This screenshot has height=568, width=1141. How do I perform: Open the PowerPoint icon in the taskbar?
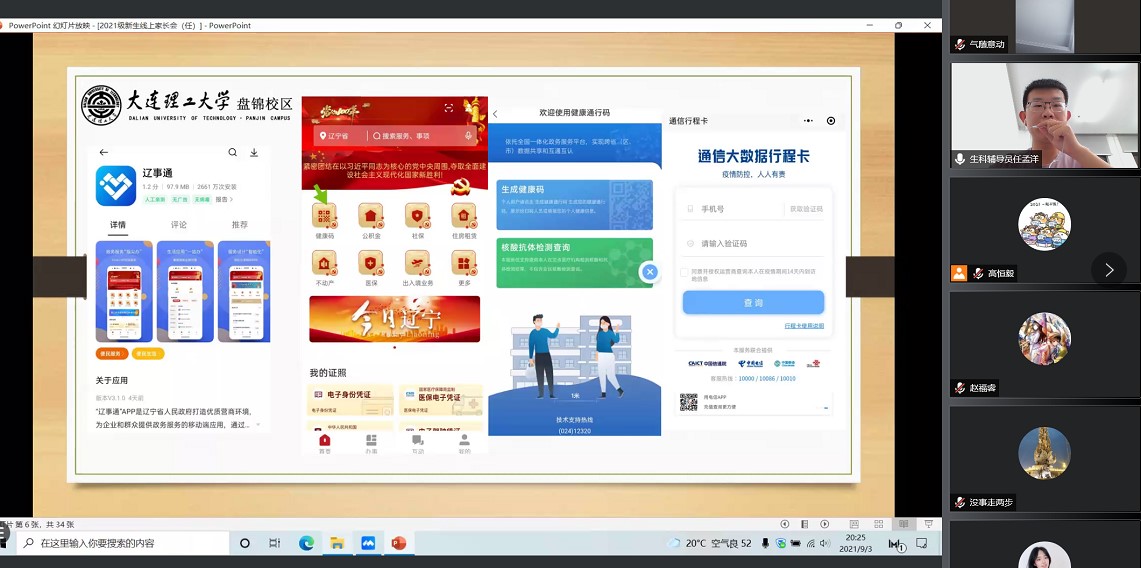(398, 543)
